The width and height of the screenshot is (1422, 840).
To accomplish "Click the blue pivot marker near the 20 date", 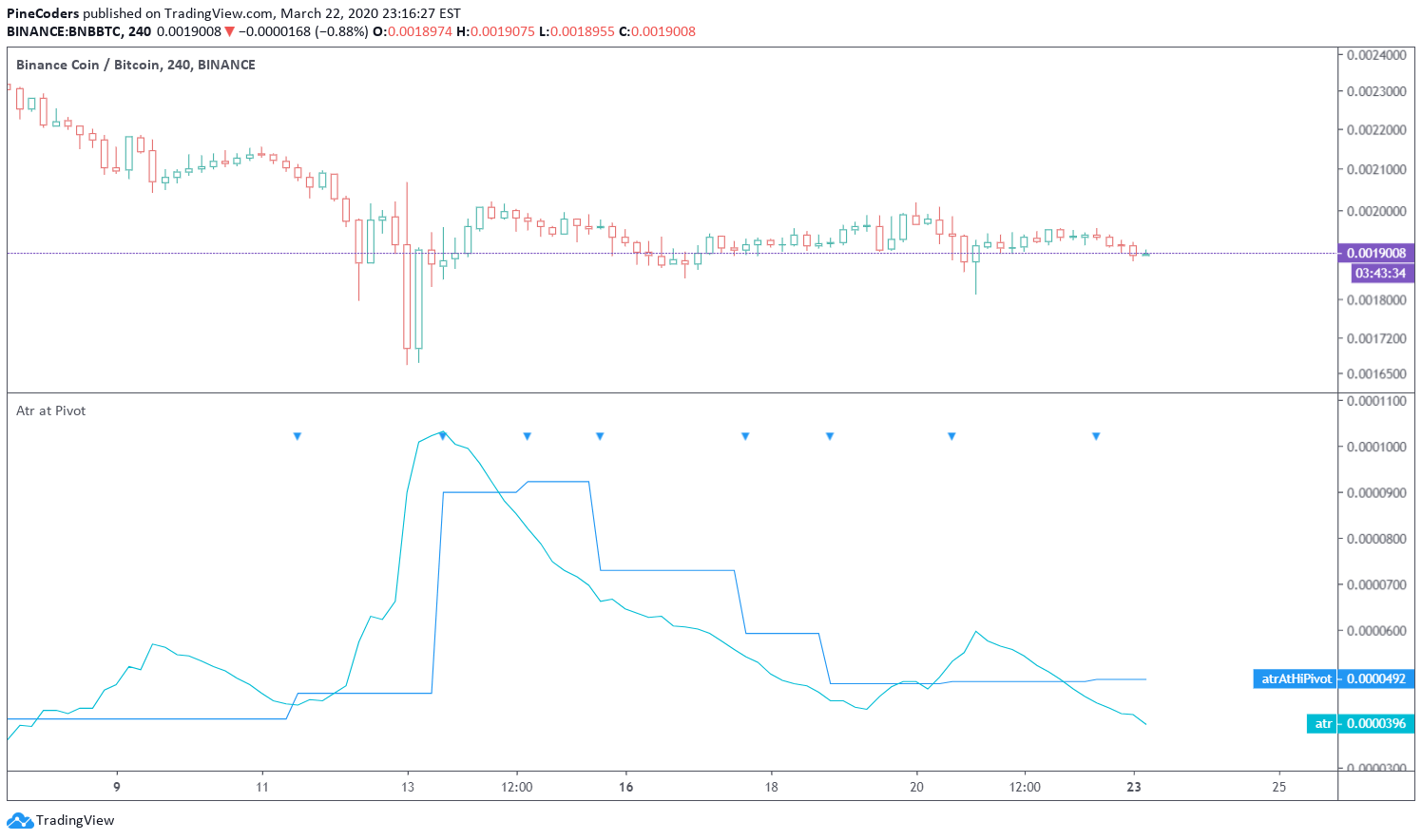I will pyautogui.click(x=951, y=436).
